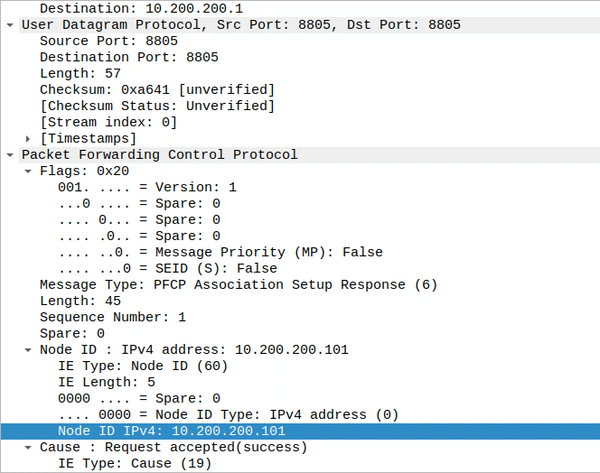Click the Stream index: 0 row
The image size is (600, 473).
tap(108, 122)
